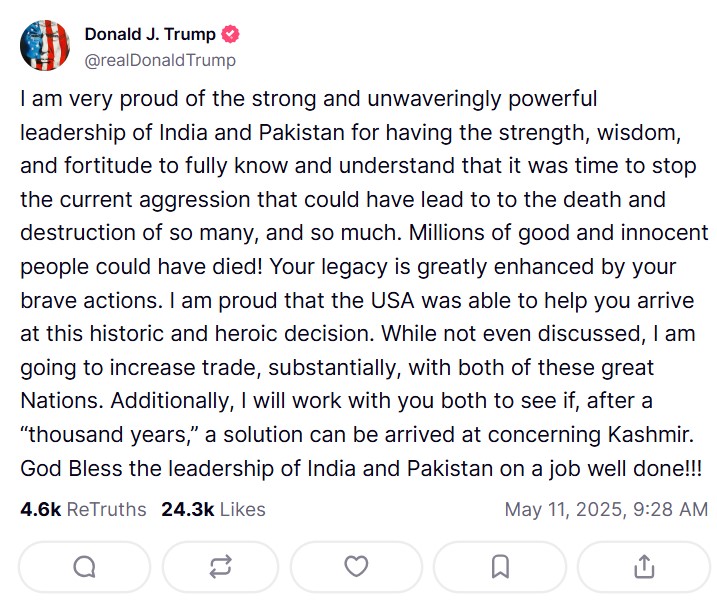Open the @realDonaldTrump handle link
Image resolution: width=717 pixels, height=601 pixels.
pyautogui.click(x=160, y=60)
